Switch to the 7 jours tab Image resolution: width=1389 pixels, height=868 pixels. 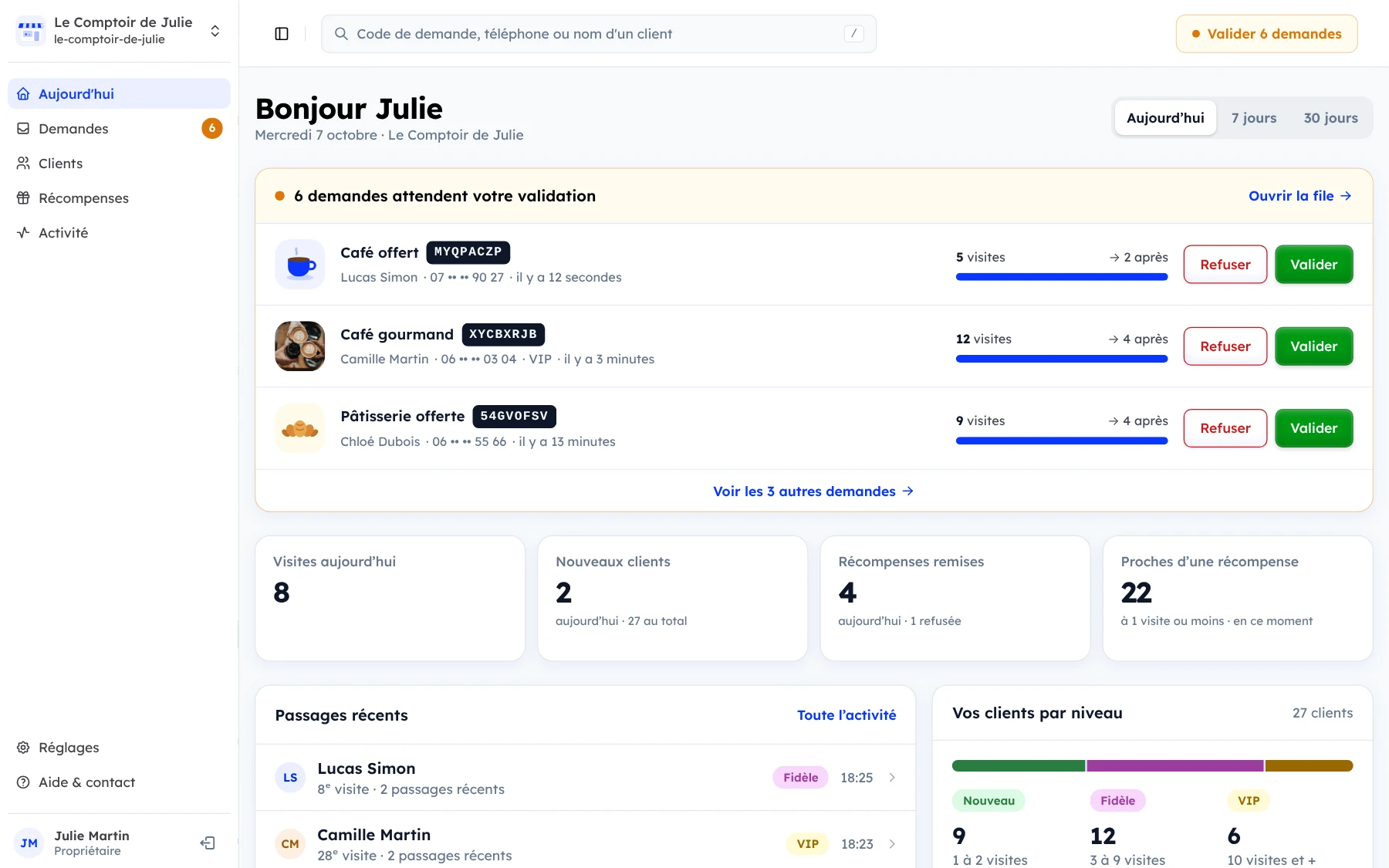[1254, 118]
